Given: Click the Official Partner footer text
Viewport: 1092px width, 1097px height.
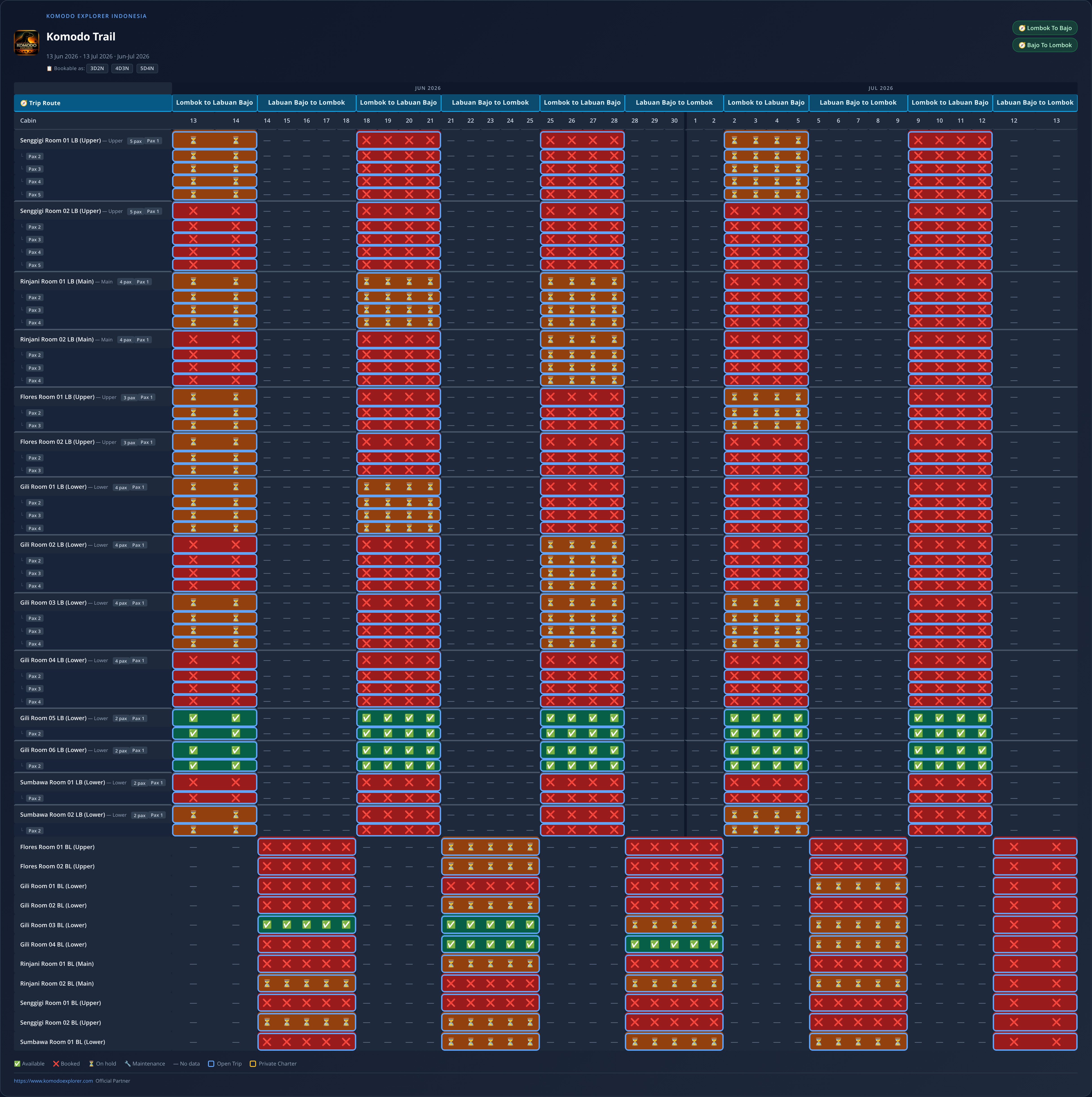Looking at the screenshot, I should [113, 1081].
